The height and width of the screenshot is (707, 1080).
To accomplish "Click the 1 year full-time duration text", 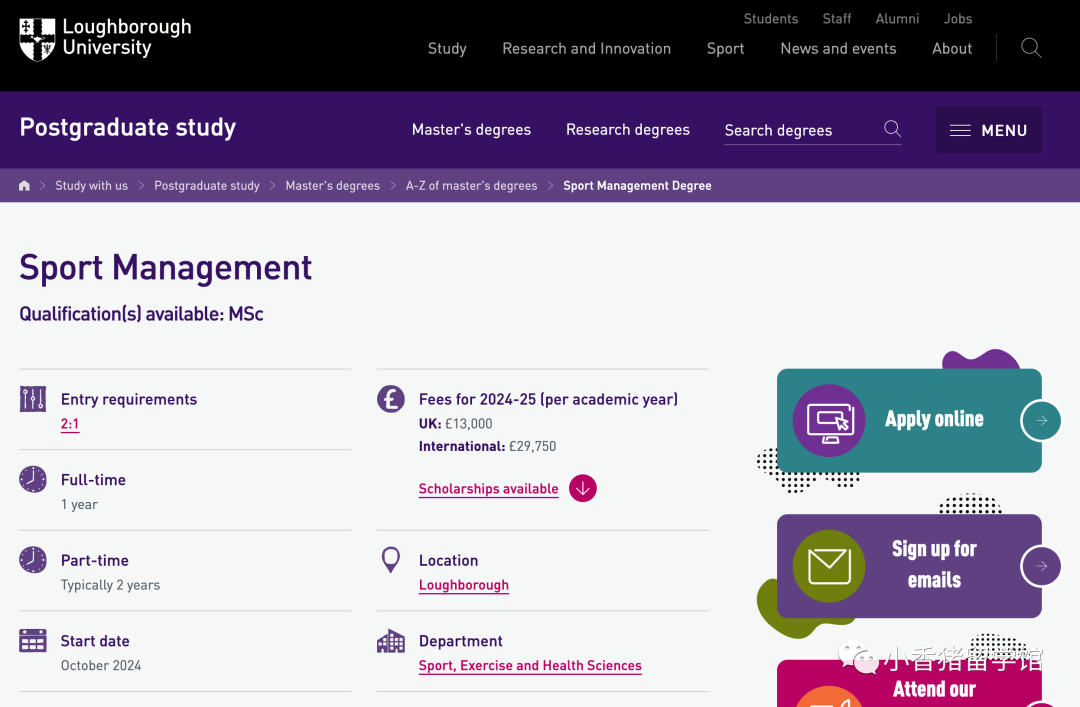I will click(x=79, y=504).
